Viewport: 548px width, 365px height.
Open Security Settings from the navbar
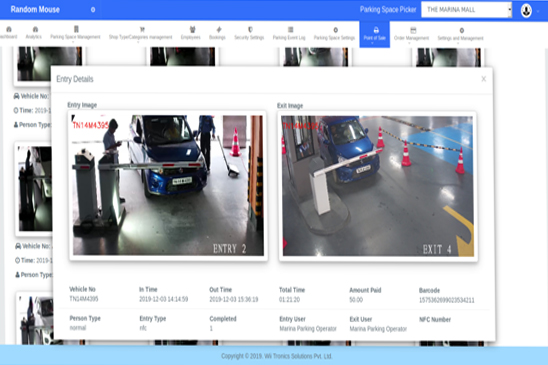point(249,34)
